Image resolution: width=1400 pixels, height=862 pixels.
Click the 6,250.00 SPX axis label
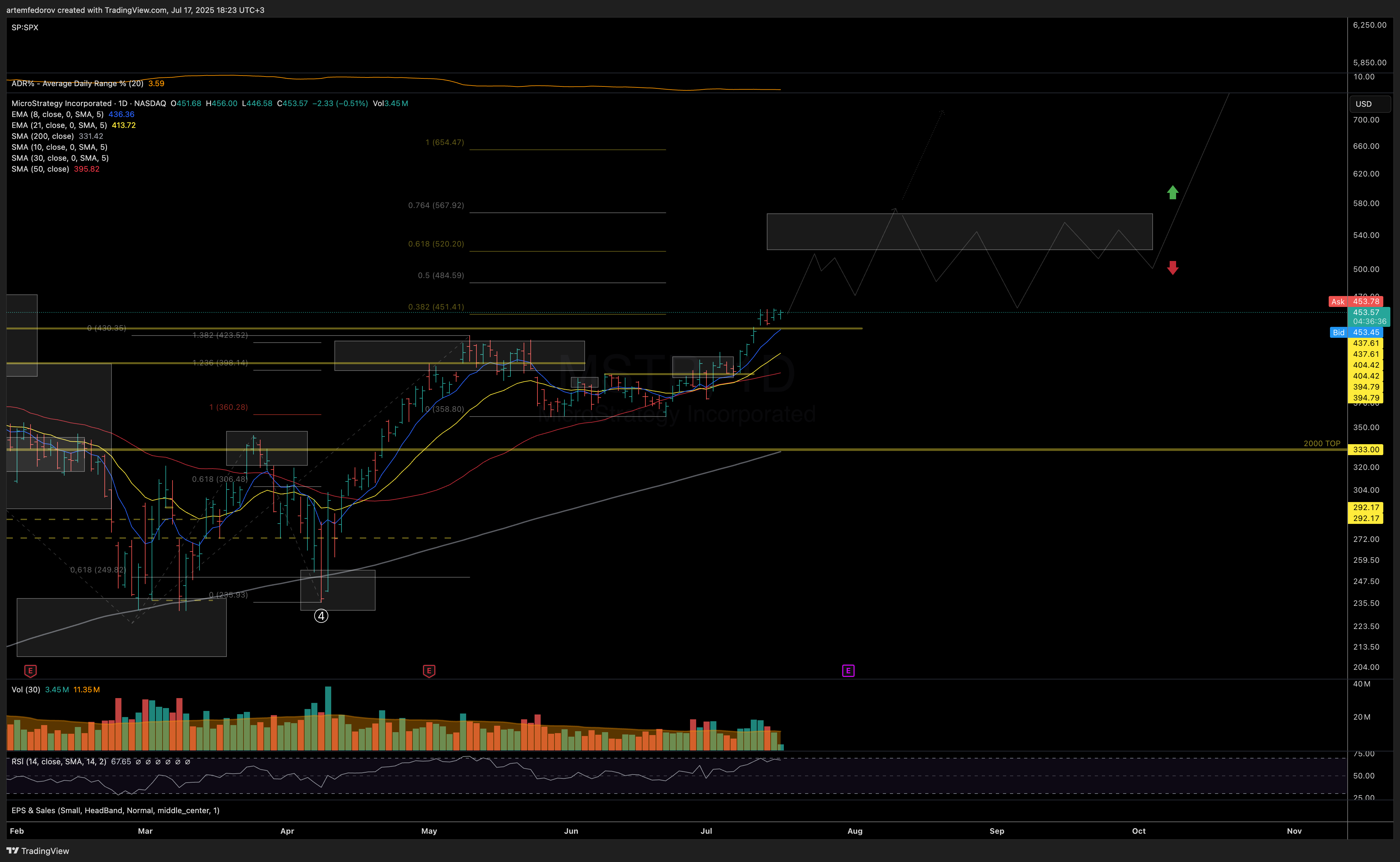point(1369,24)
